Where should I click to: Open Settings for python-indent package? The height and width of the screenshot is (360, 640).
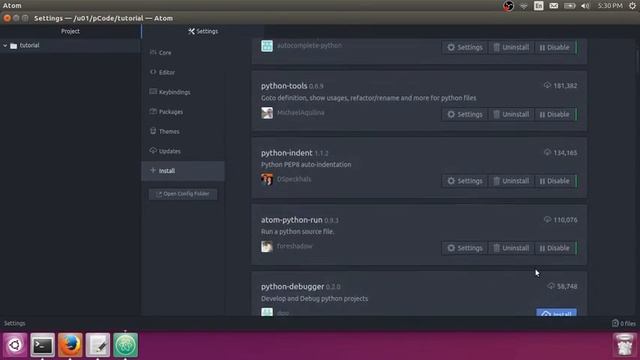pyautogui.click(x=465, y=181)
